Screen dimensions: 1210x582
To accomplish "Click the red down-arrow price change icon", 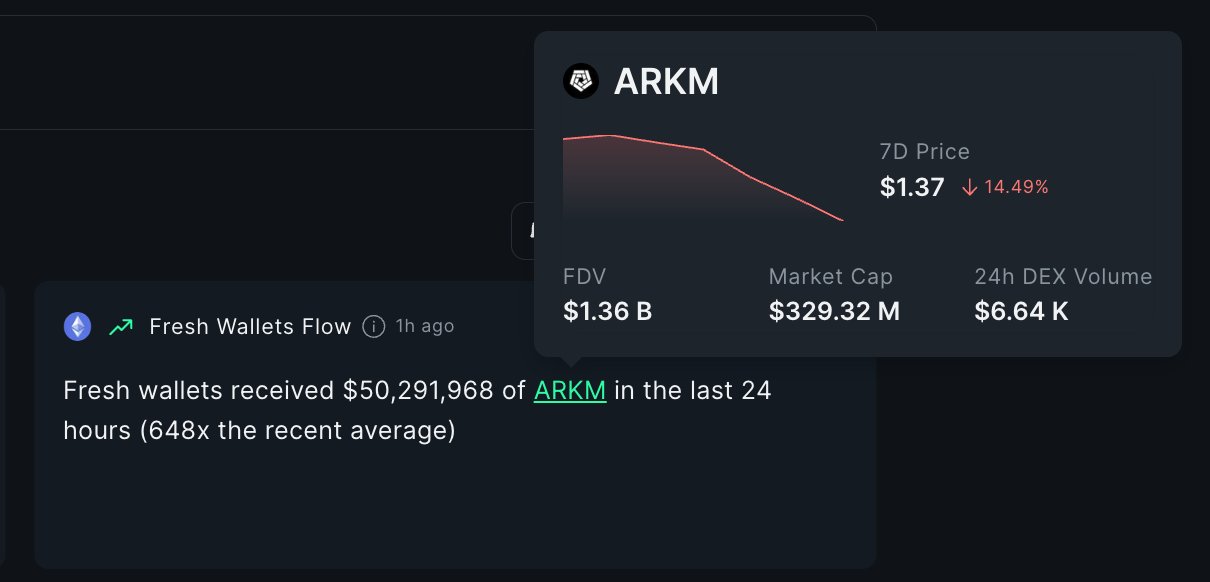I will coord(969,187).
